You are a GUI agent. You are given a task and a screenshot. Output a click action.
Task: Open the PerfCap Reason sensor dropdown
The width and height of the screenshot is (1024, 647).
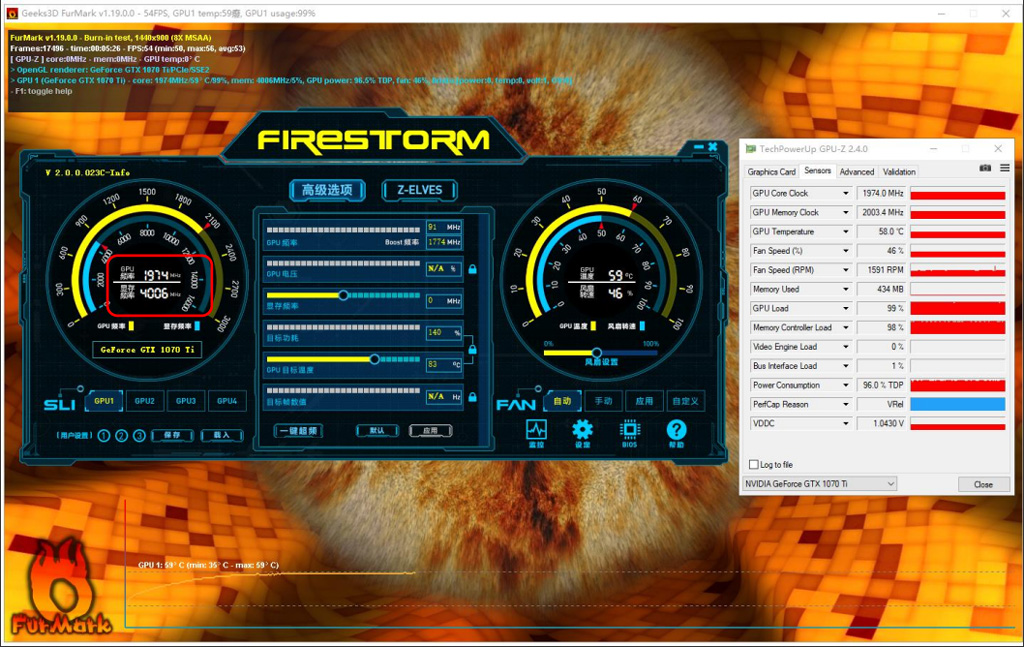coord(846,404)
